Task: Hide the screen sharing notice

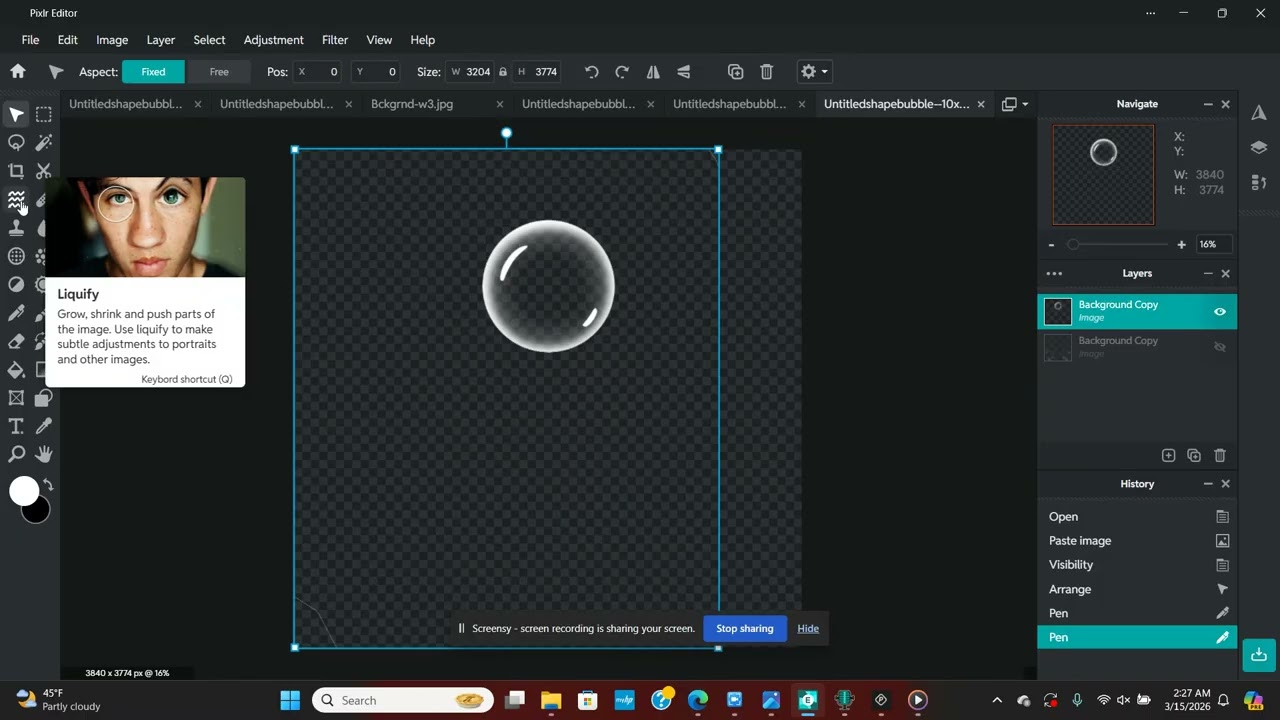Action: tap(808, 629)
